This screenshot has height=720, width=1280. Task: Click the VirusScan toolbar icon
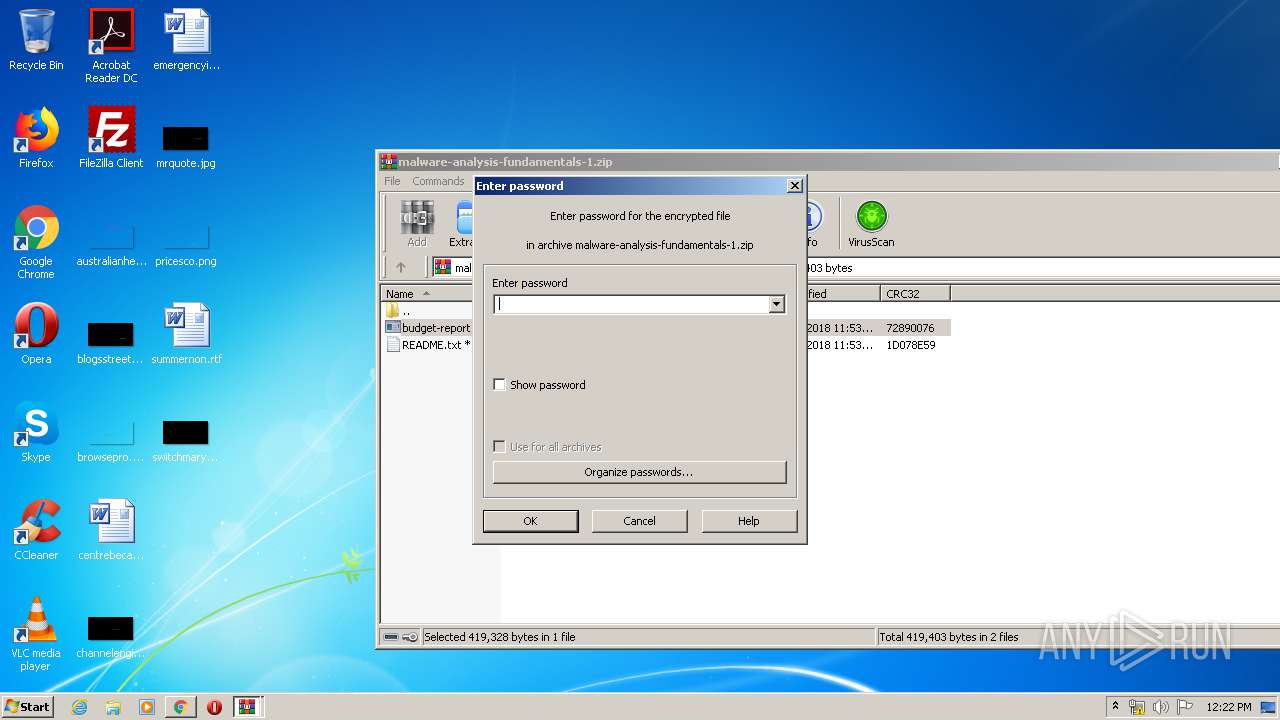[871, 224]
